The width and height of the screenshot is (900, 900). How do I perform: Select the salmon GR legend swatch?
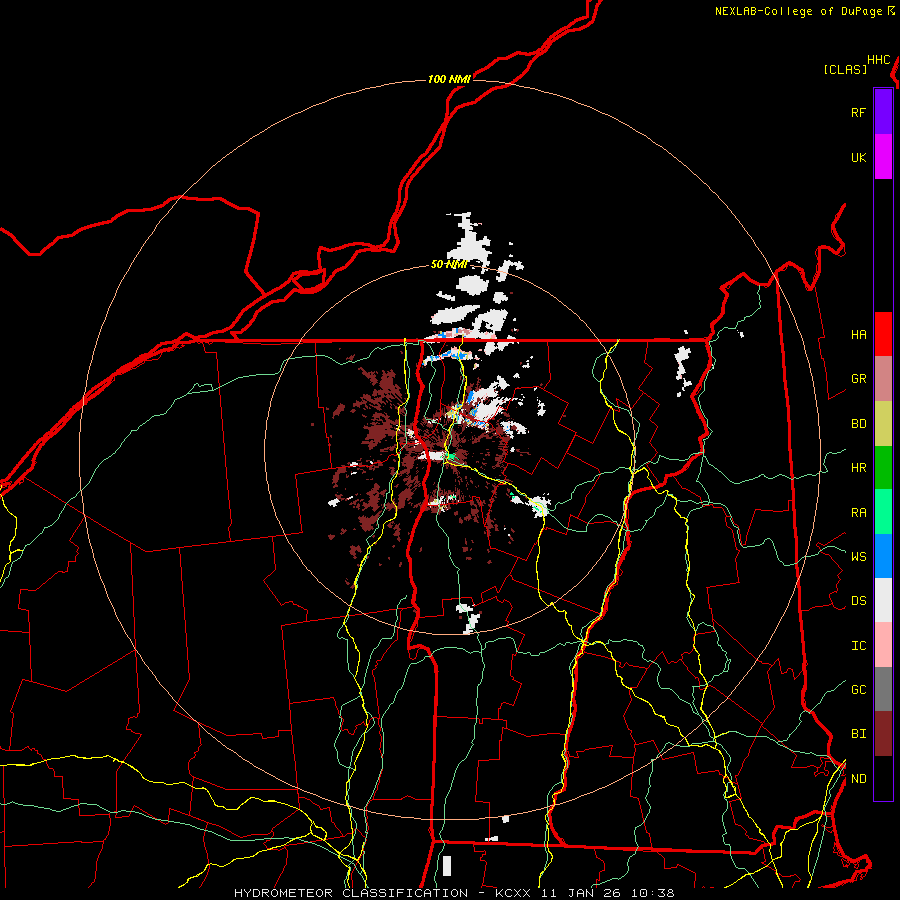tap(883, 379)
